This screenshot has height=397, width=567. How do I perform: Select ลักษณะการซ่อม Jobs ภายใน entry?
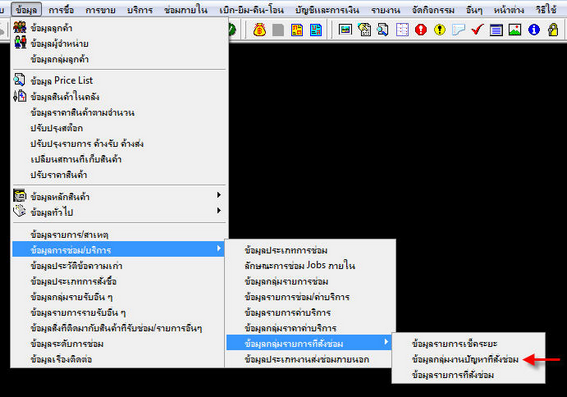pos(310,265)
